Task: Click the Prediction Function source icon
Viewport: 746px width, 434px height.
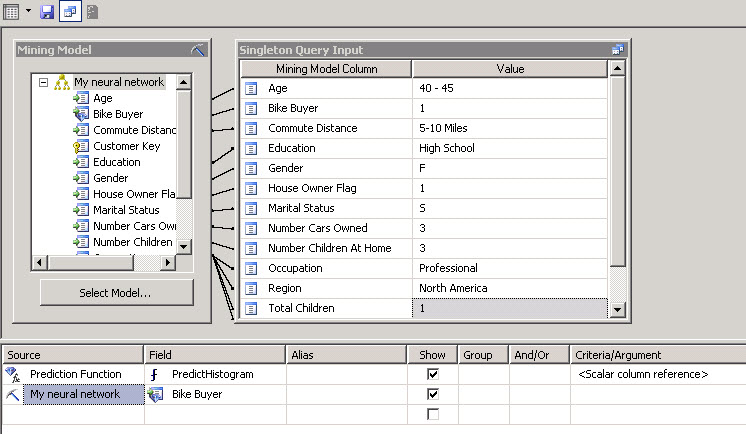Action: point(13,374)
